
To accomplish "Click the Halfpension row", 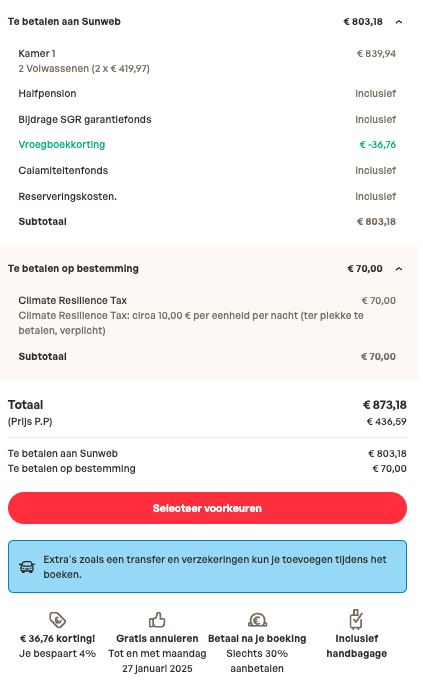I will (207, 93).
